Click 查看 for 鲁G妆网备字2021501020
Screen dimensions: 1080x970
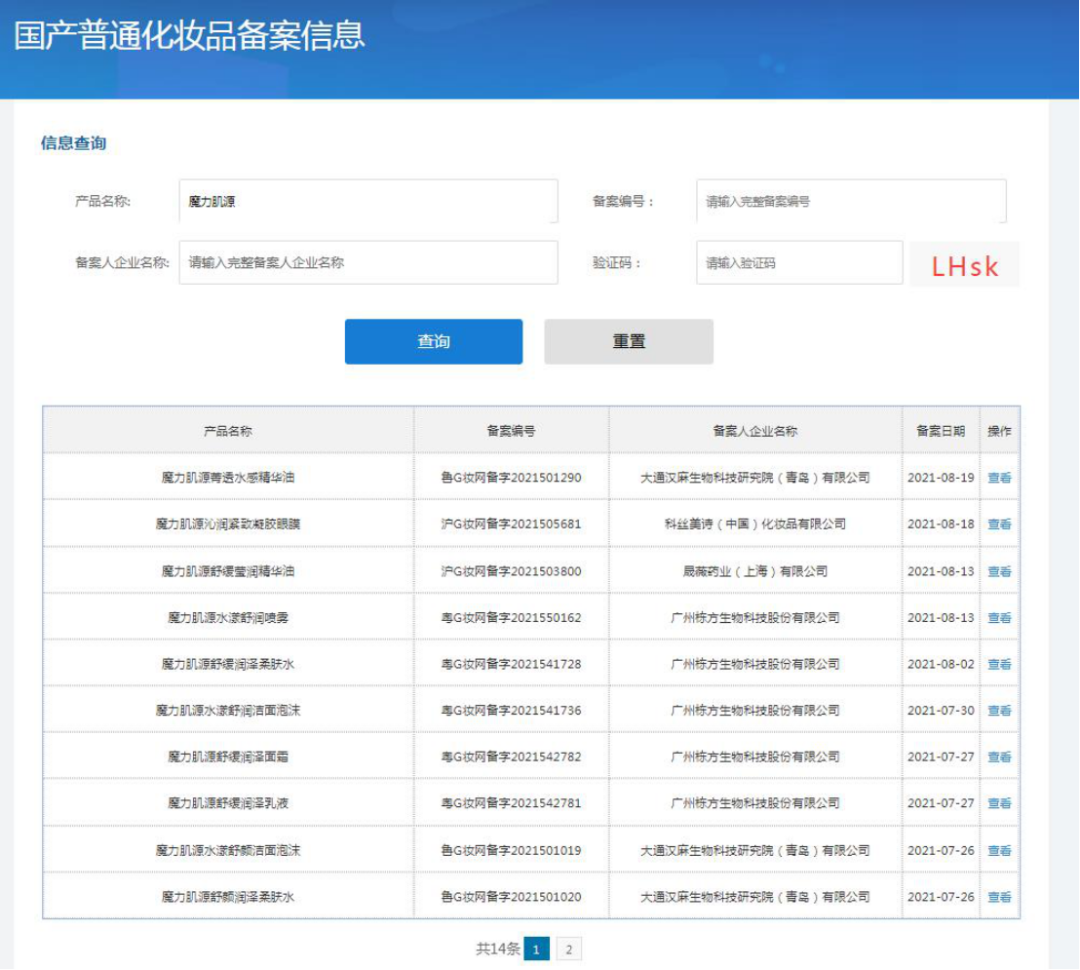999,897
